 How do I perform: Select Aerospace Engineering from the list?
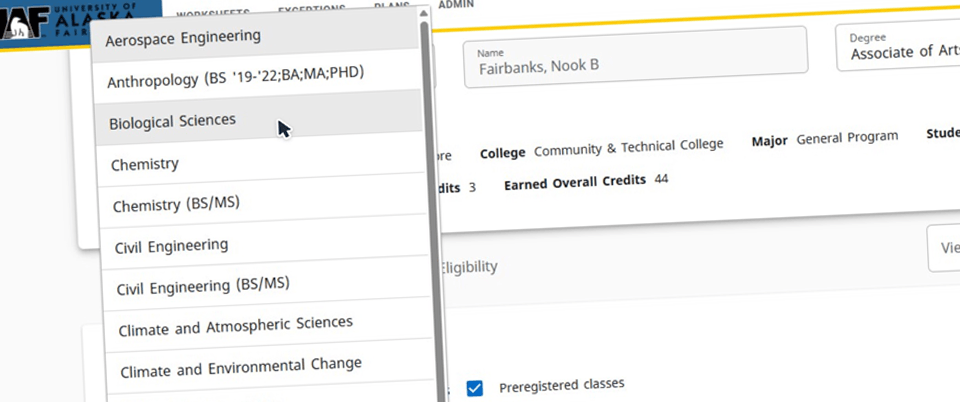[x=183, y=37]
